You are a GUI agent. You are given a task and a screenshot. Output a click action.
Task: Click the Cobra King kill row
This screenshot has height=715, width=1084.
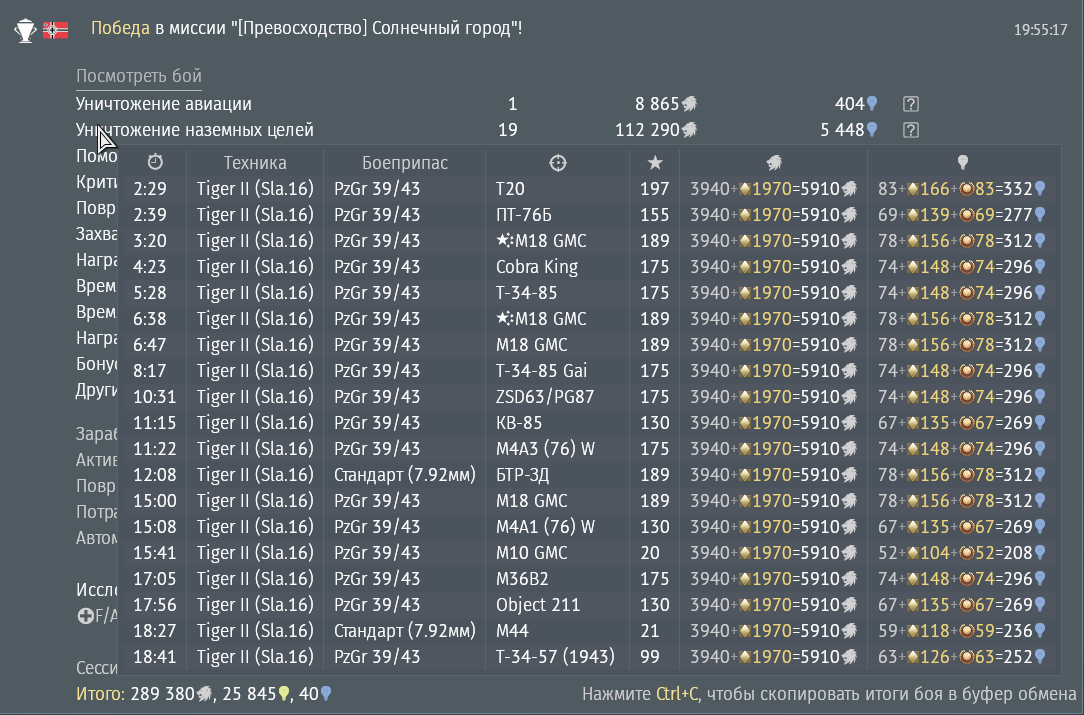pos(537,267)
